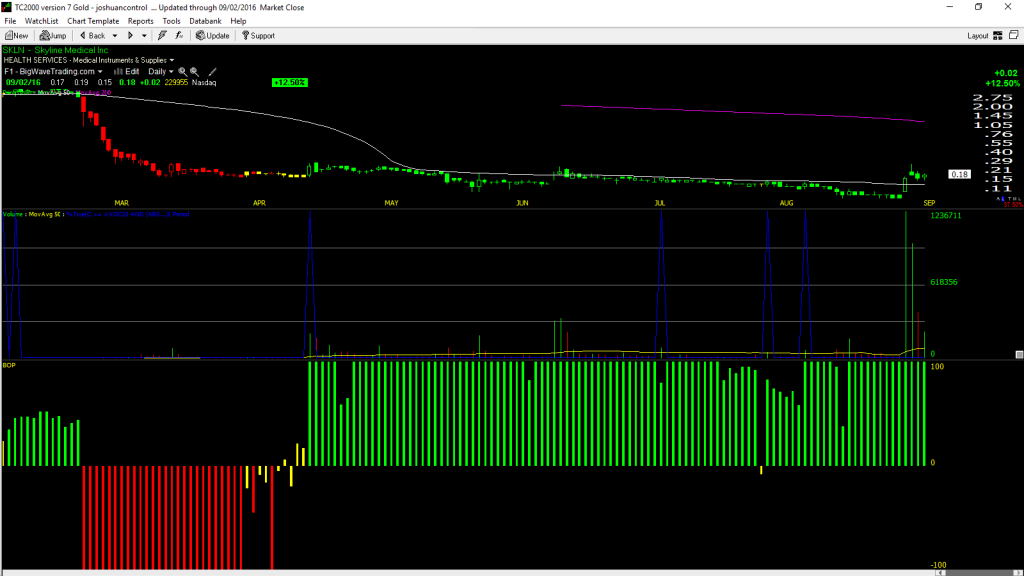Image resolution: width=1024 pixels, height=576 pixels.
Task: Click the 09/02/16 date in the quote line
Action: [x=24, y=82]
